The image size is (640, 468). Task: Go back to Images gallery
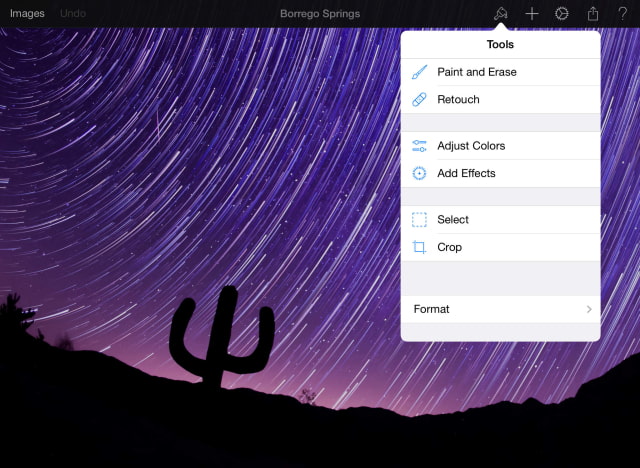pyautogui.click(x=27, y=13)
